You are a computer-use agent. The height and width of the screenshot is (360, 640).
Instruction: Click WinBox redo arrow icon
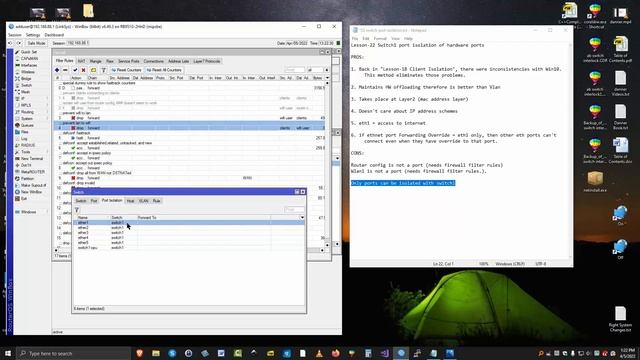point(19,43)
